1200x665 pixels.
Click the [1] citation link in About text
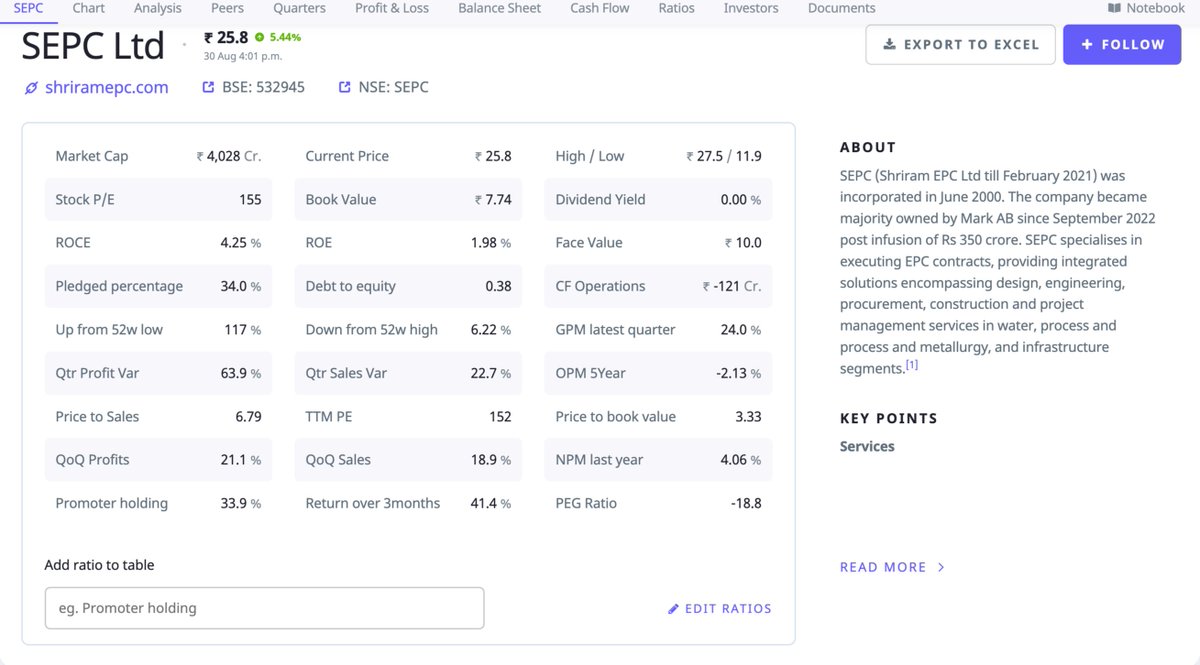click(911, 366)
